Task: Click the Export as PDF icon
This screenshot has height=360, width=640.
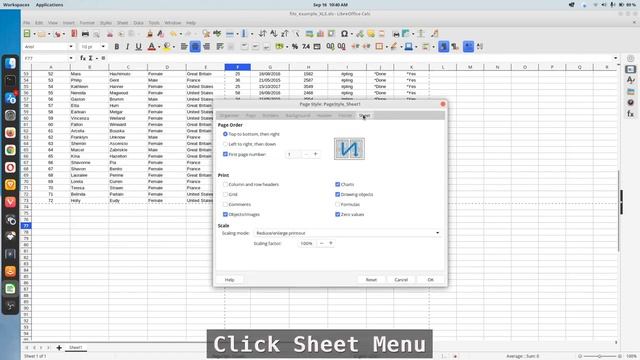Action: 74,33
